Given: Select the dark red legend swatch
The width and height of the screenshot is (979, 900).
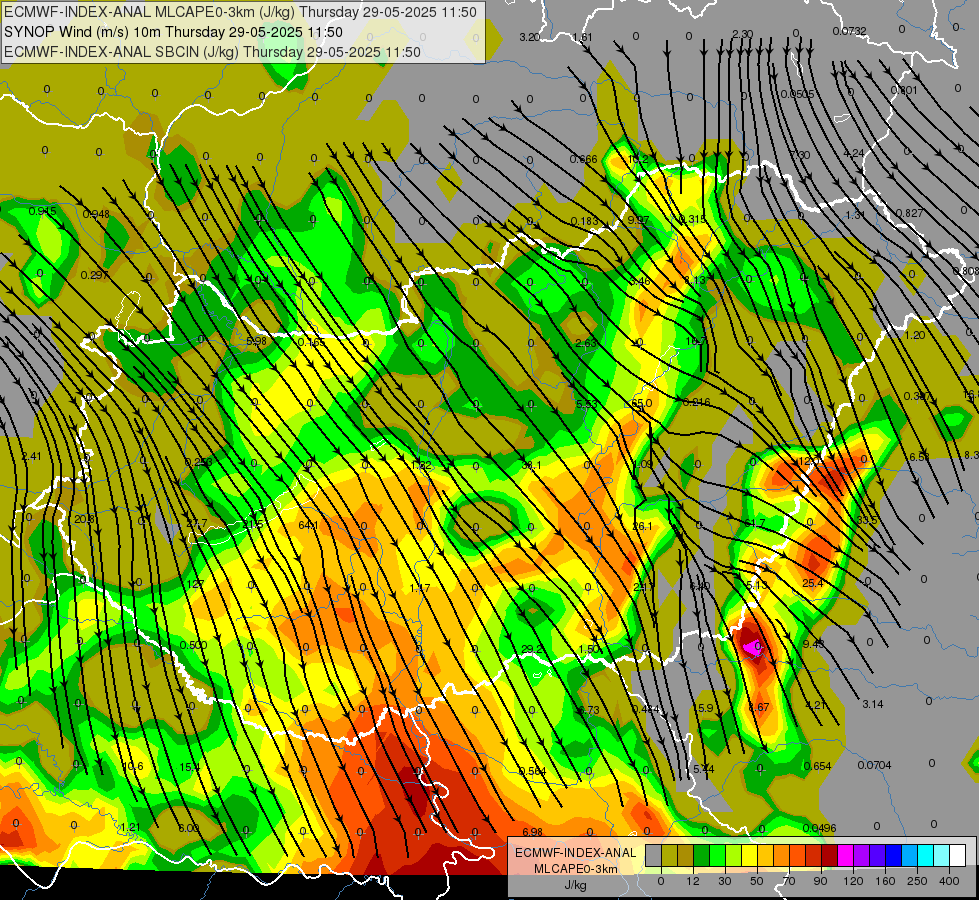Looking at the screenshot, I should click(829, 855).
